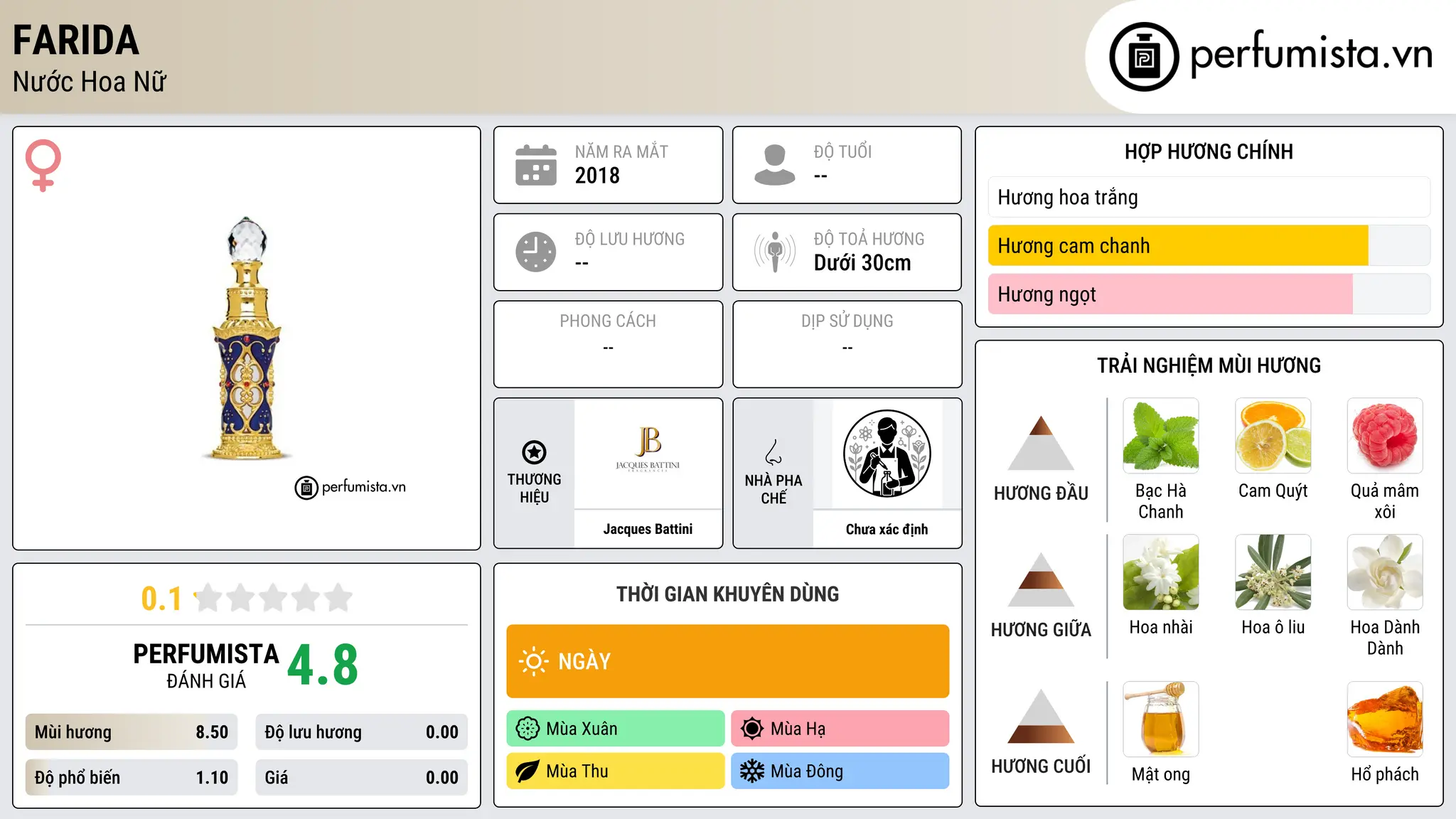The image size is (1456, 819).
Task: Click the Cam Quýt note label
Action: click(1273, 491)
